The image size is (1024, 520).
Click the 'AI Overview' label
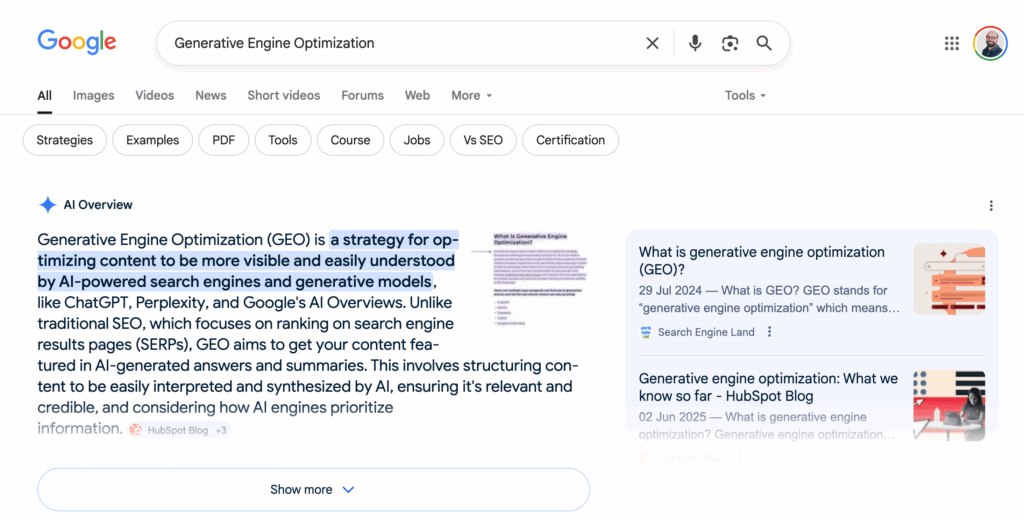click(x=98, y=204)
